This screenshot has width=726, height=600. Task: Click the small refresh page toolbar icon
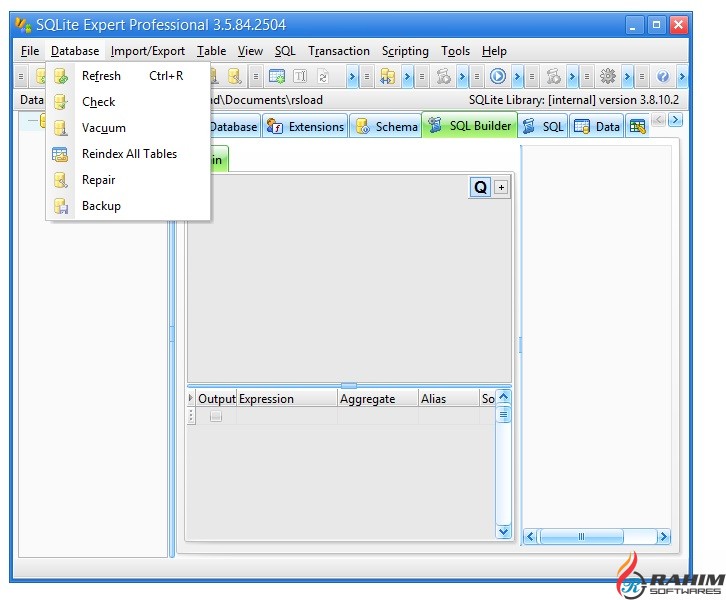[x=323, y=76]
